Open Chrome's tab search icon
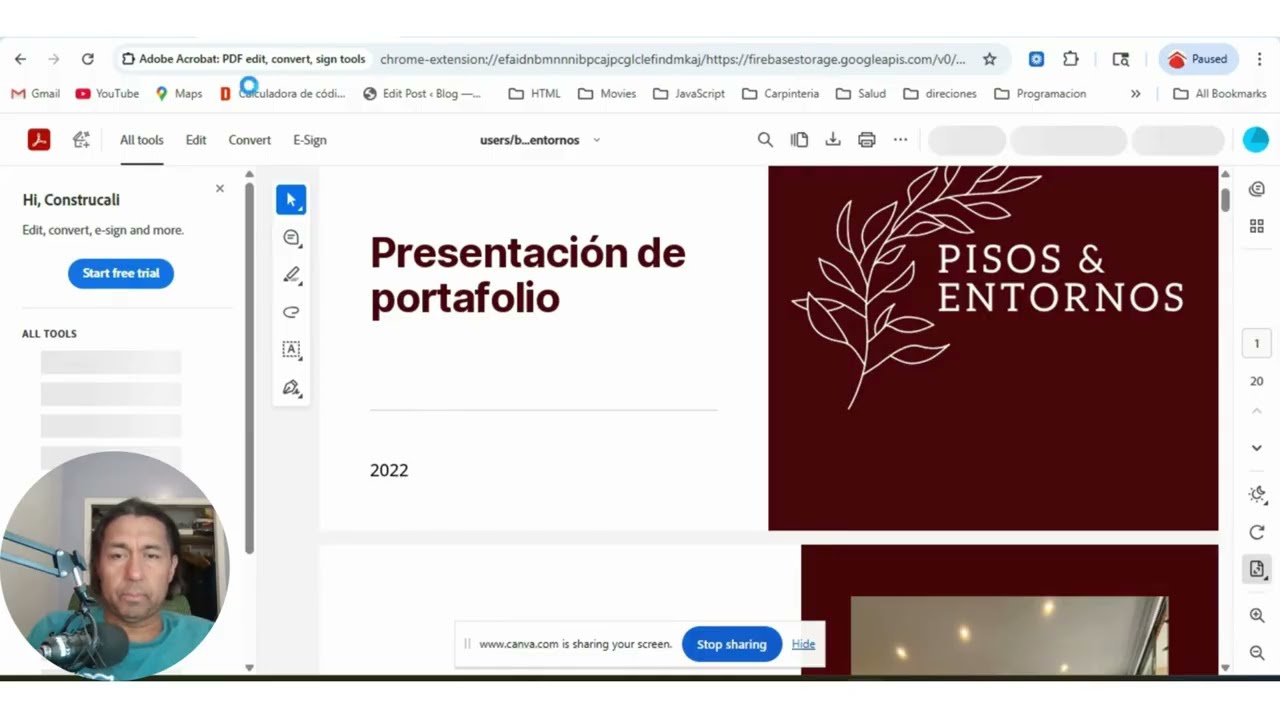Viewport: 1280px width, 720px height. (x=1121, y=59)
